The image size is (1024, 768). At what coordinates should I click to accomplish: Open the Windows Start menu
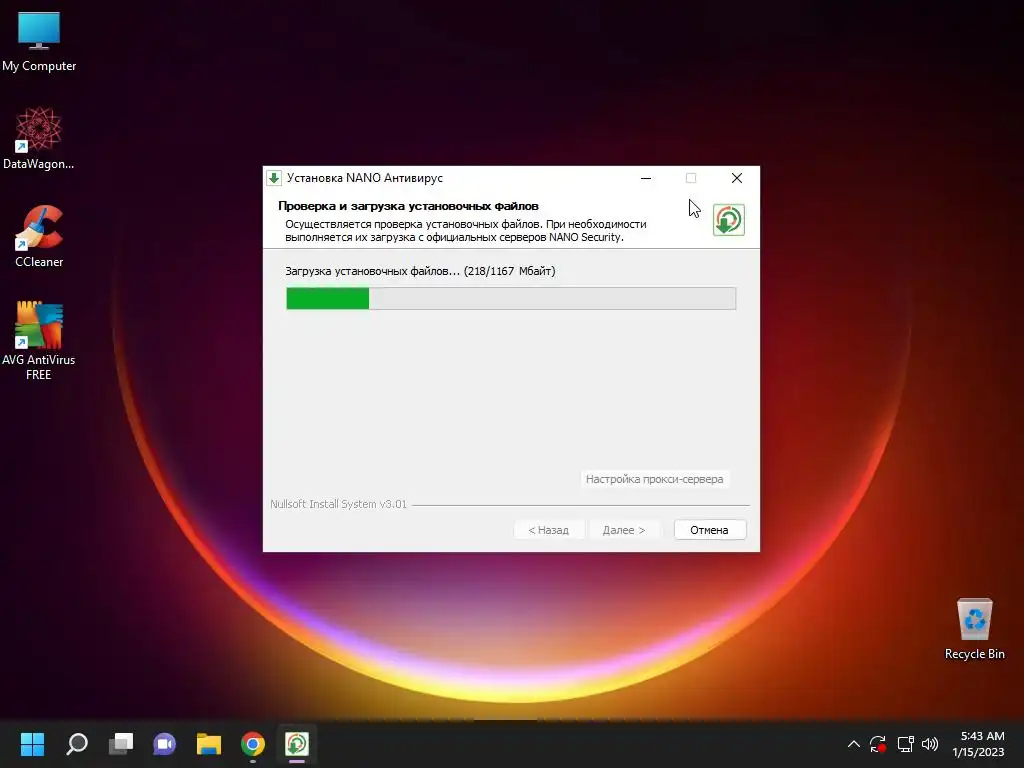(x=32, y=744)
